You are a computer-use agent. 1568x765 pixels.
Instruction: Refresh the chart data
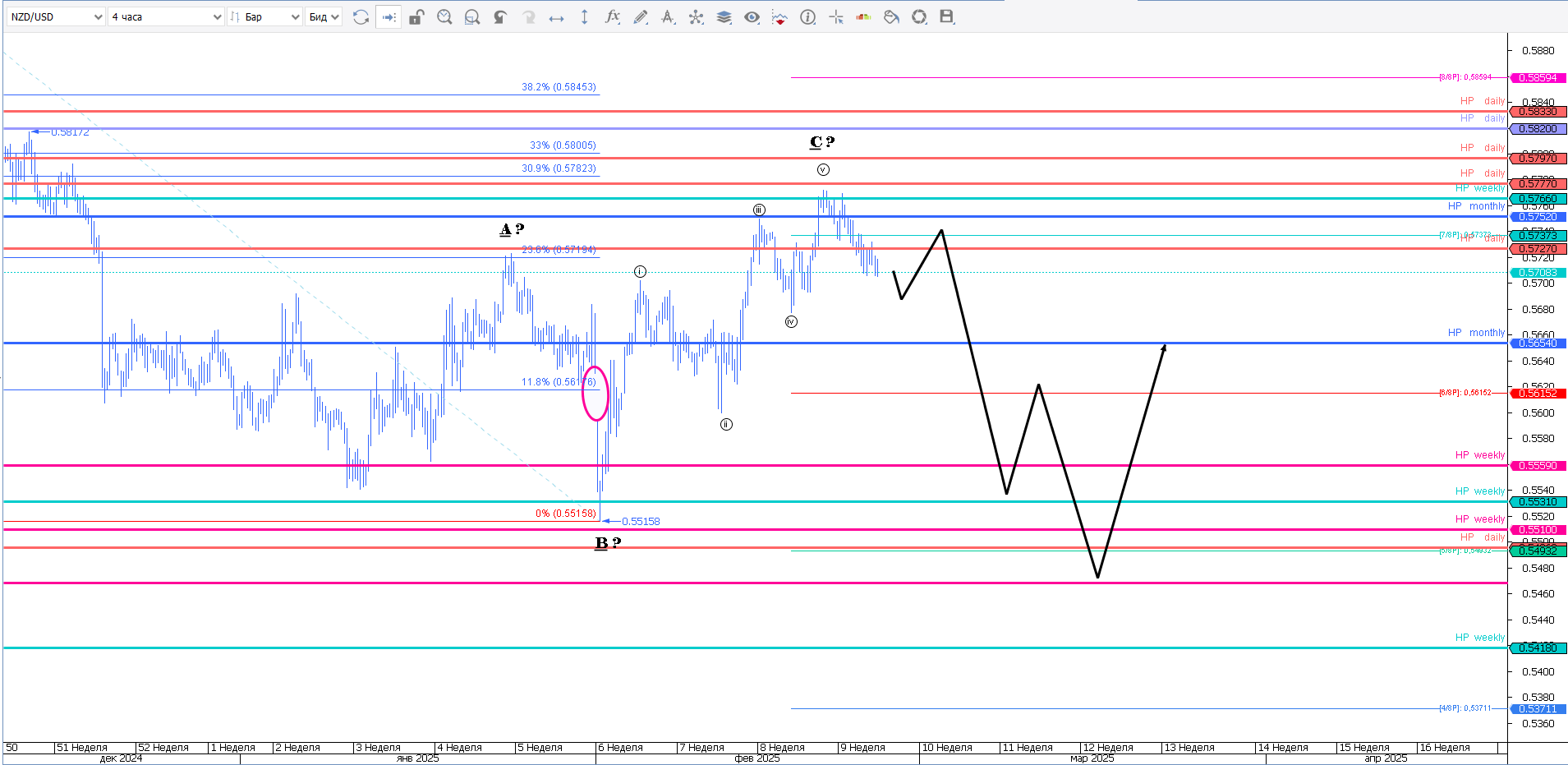click(361, 17)
